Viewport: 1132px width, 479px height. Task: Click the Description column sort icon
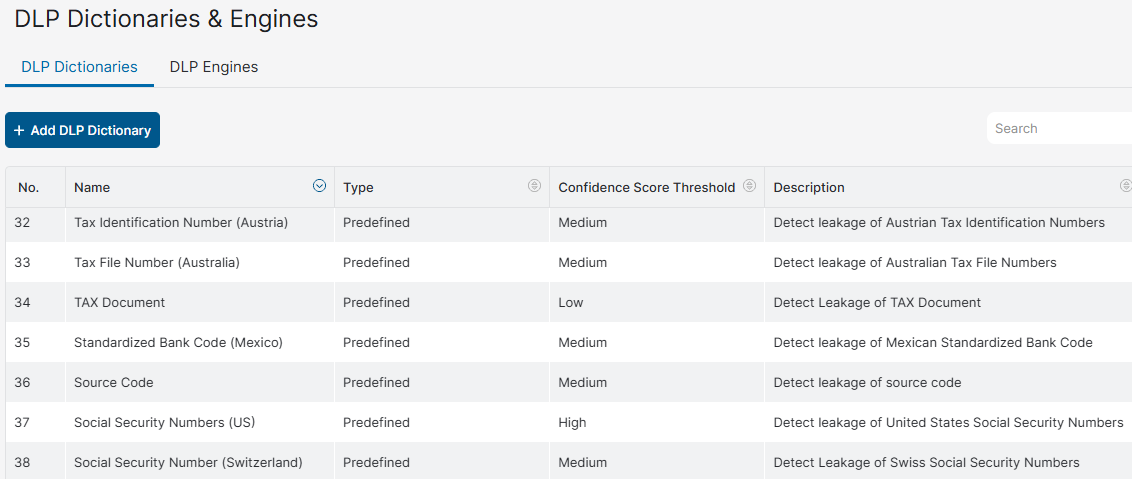click(x=1126, y=186)
